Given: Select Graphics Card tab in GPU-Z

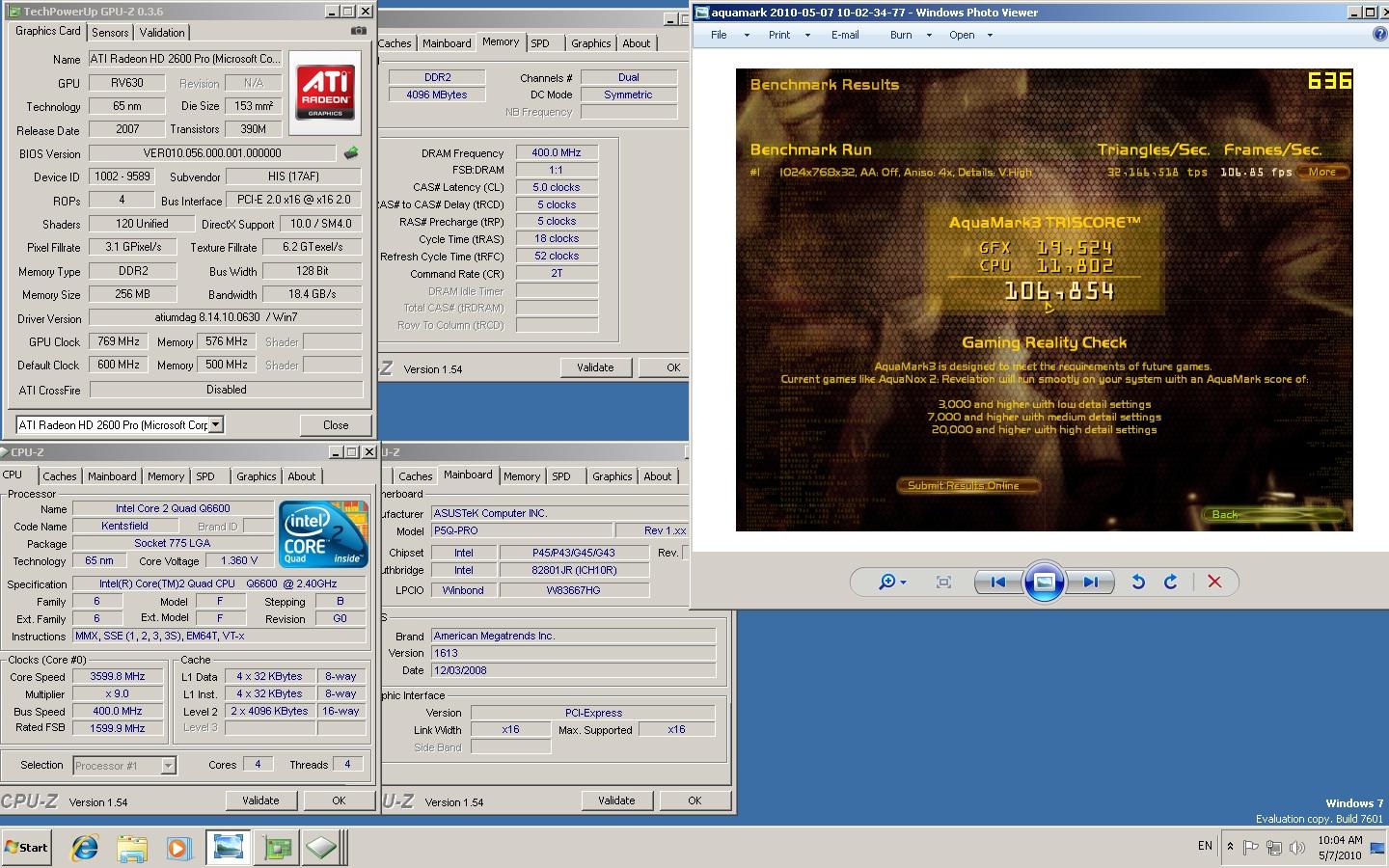Looking at the screenshot, I should [x=48, y=31].
